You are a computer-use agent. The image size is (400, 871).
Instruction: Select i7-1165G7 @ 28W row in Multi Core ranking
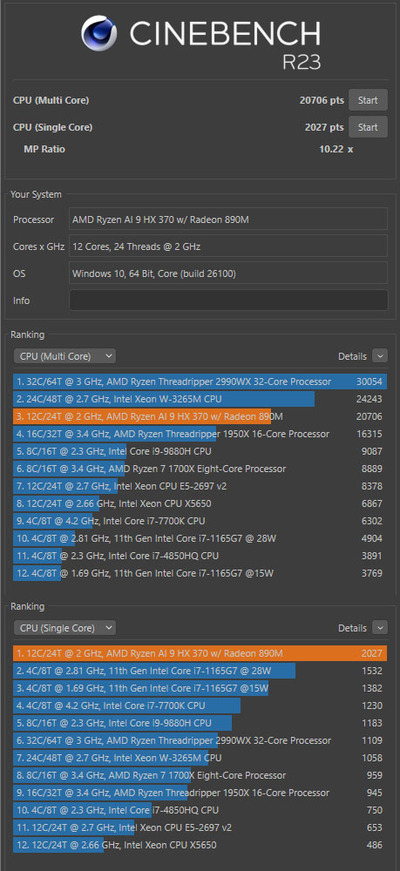[x=200, y=538]
